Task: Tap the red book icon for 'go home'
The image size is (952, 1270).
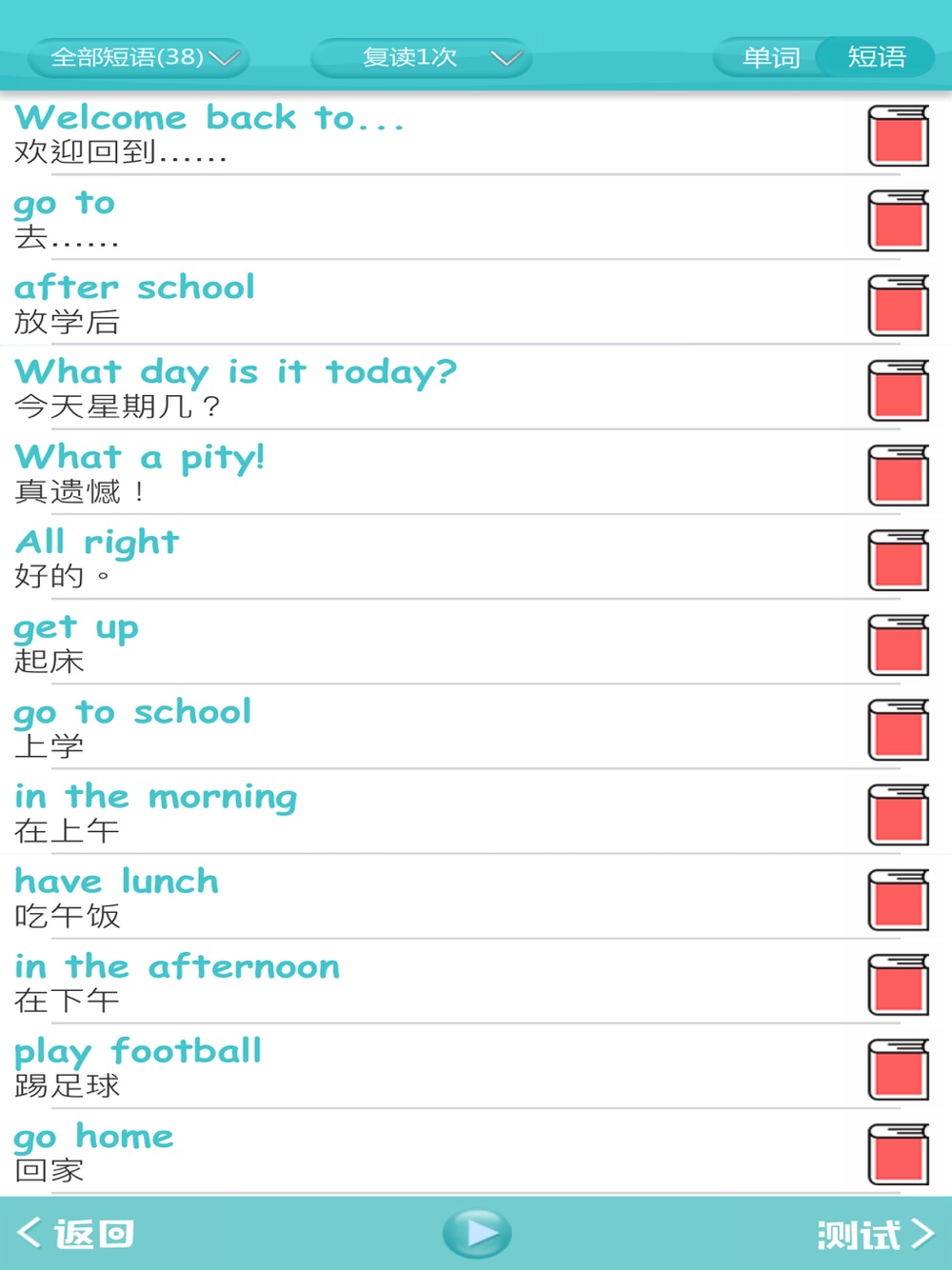Action: tap(899, 1155)
